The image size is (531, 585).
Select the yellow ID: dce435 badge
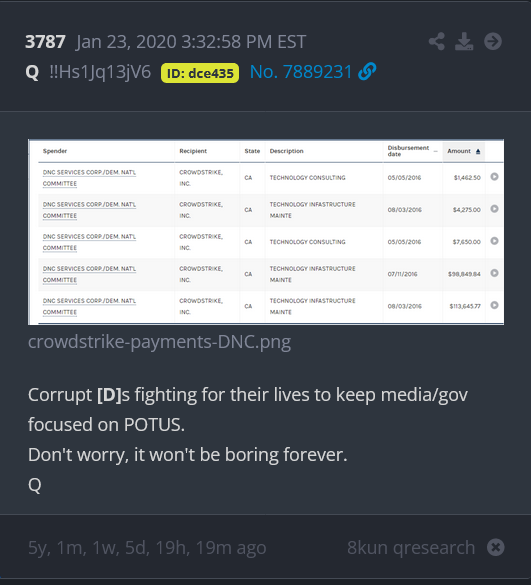200,73
